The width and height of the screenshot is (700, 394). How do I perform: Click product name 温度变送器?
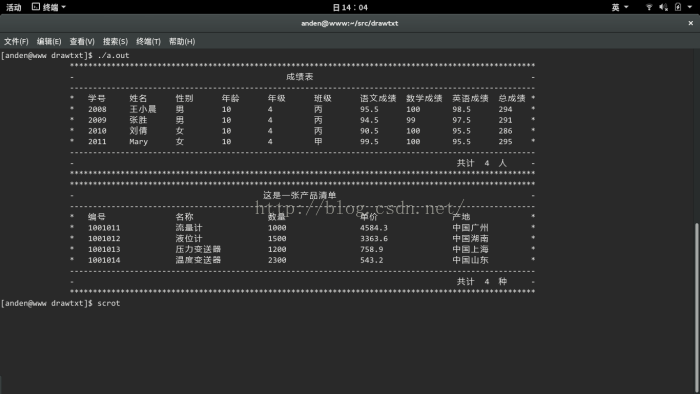click(198, 260)
